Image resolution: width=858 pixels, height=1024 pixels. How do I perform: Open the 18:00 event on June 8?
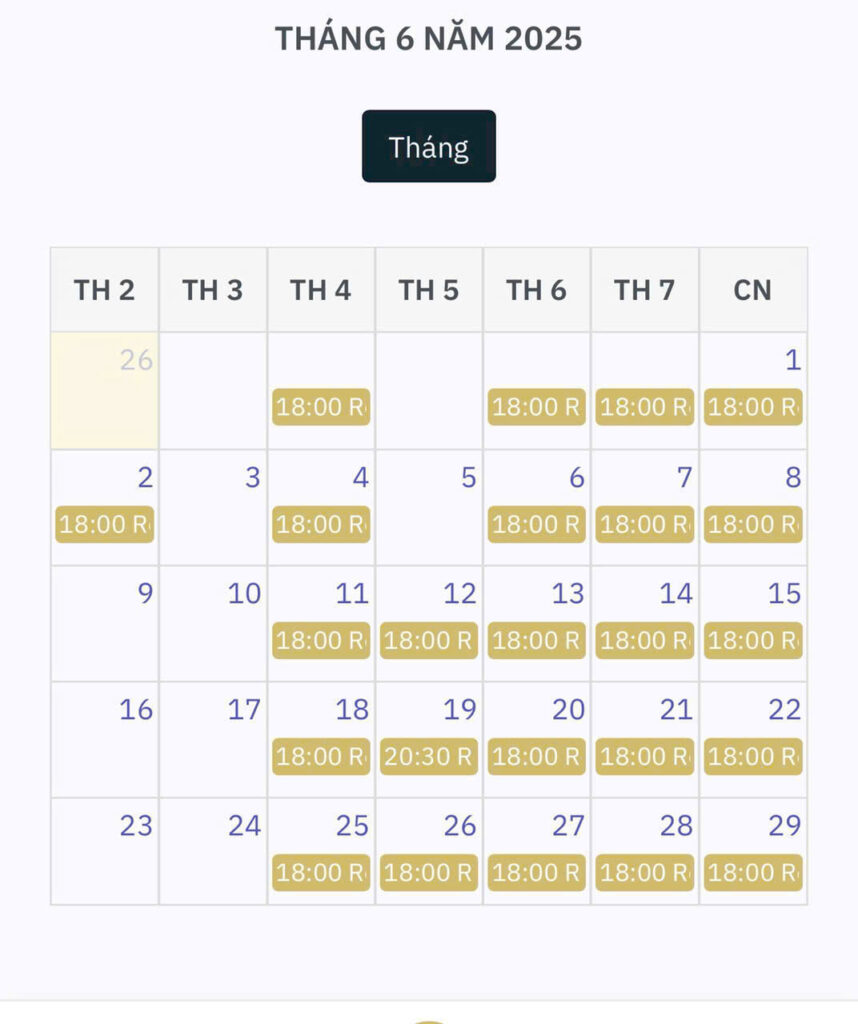coord(753,524)
